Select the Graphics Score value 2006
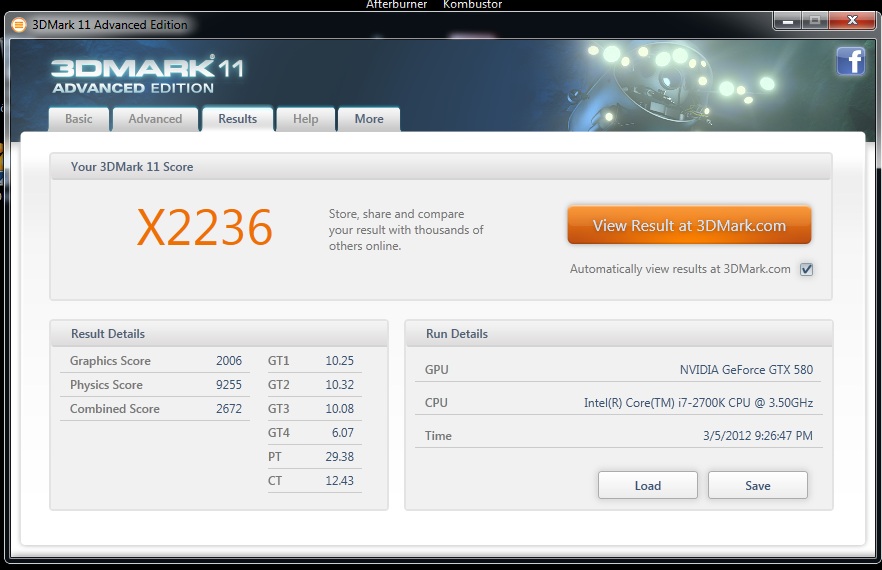Viewport: 882px width, 570px height. (x=229, y=361)
